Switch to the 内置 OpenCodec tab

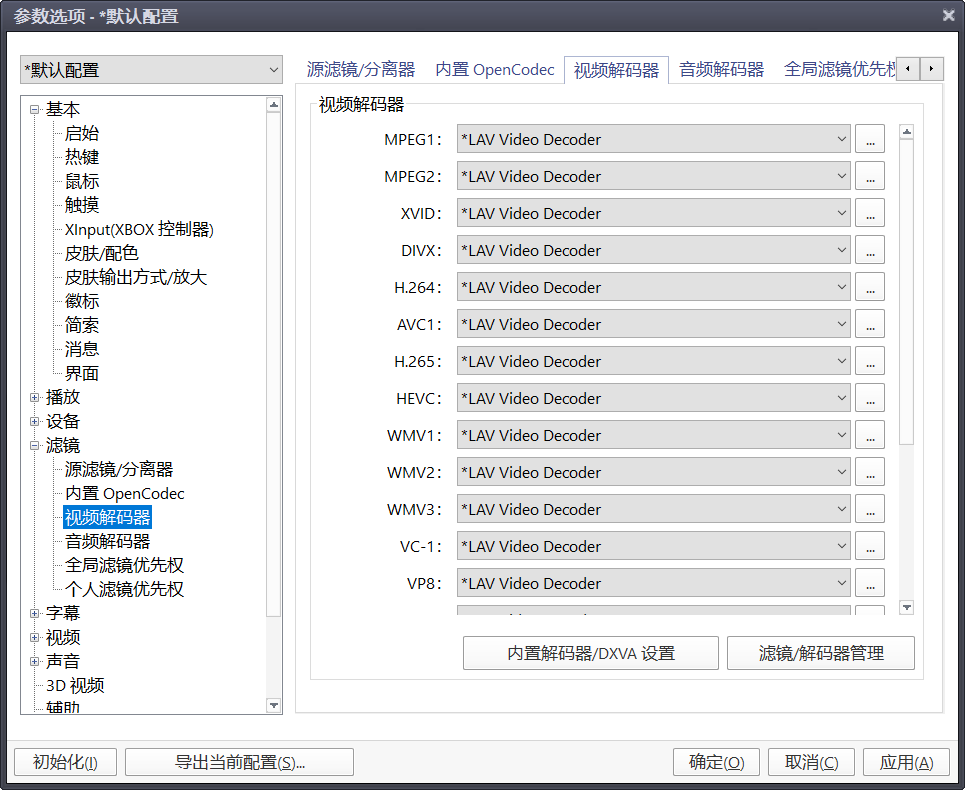click(495, 70)
